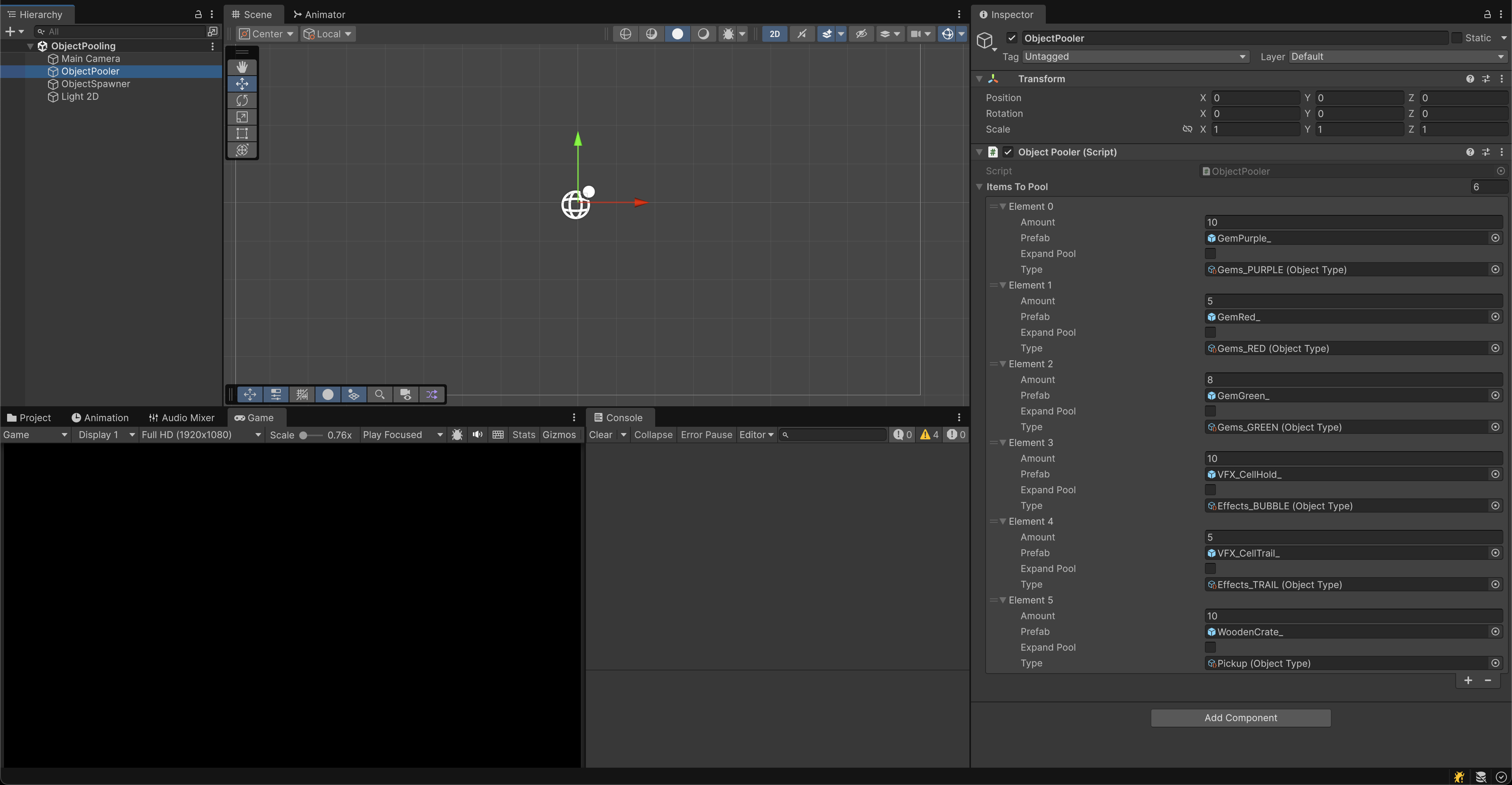
Task: Click the Game view mute audio icon
Action: (477, 435)
